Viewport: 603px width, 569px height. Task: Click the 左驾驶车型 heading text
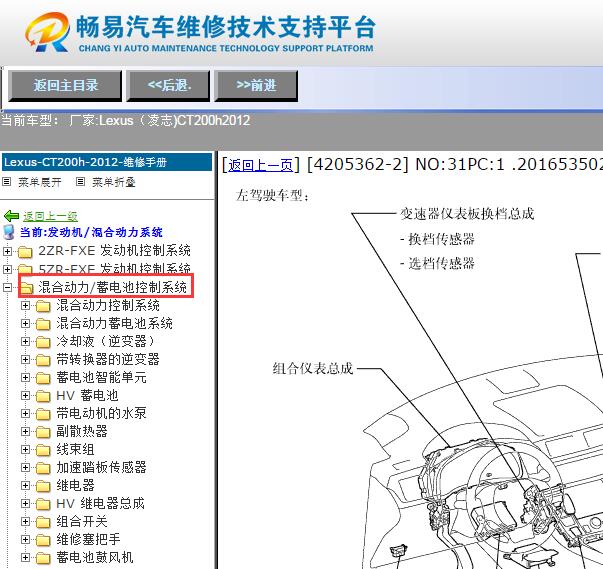(x=272, y=195)
